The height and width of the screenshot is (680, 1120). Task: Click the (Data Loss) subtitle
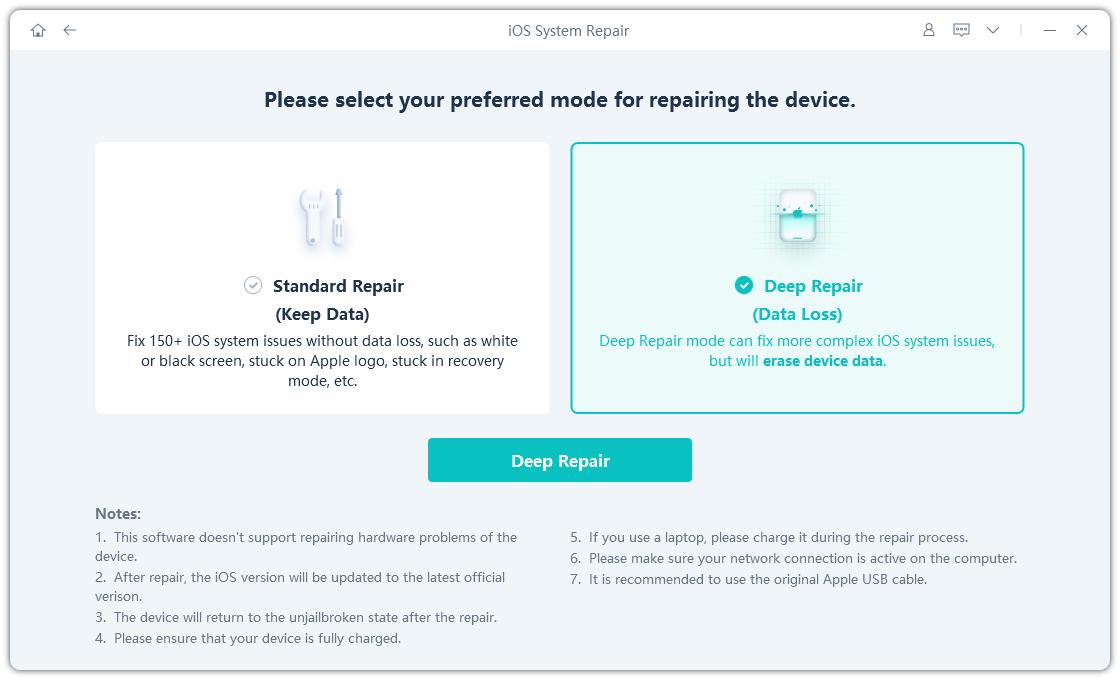click(797, 314)
